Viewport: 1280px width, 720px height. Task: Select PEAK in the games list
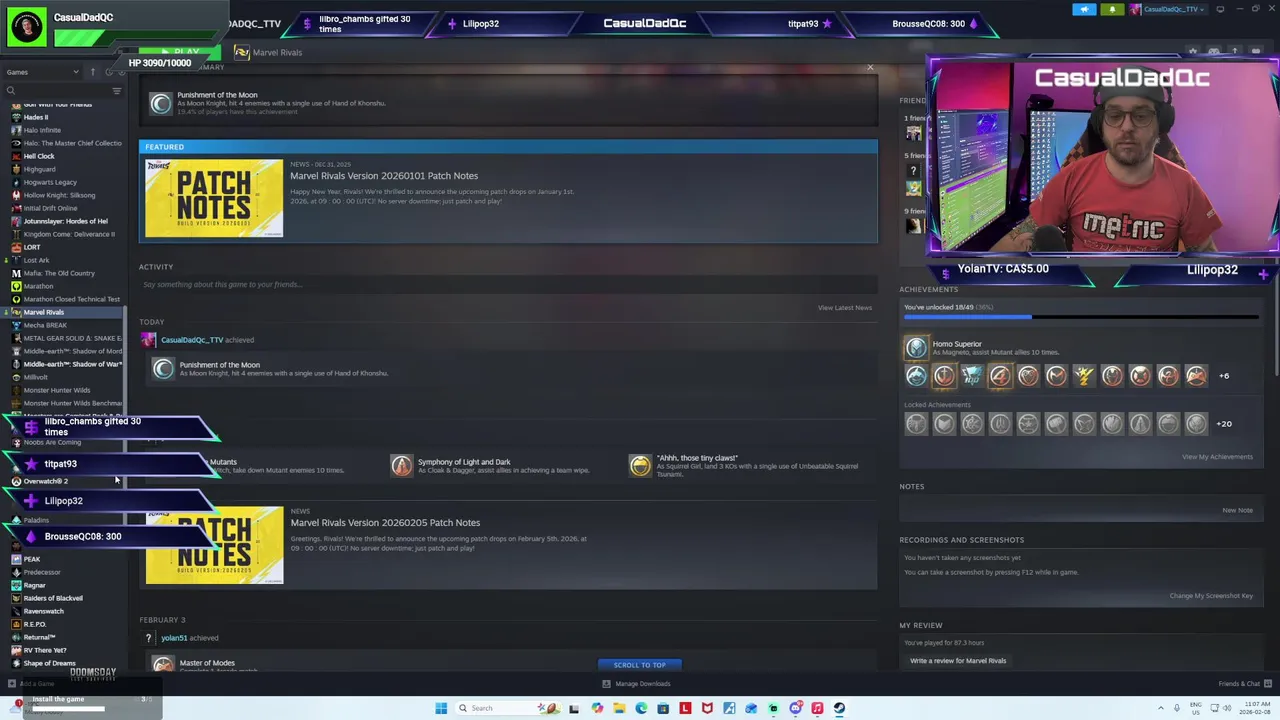[32, 559]
